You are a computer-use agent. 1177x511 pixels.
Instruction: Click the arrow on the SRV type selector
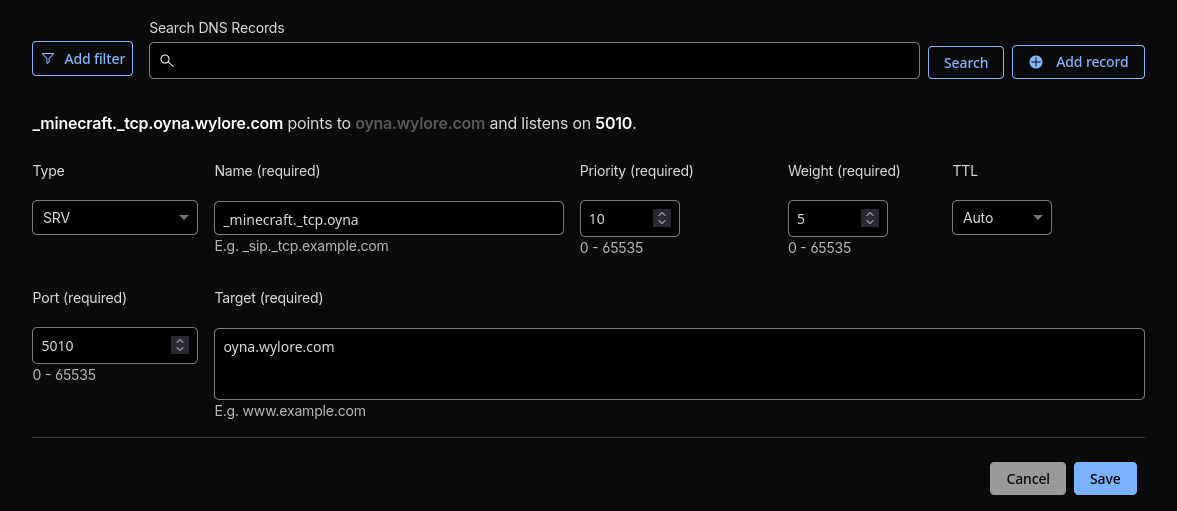pos(184,218)
